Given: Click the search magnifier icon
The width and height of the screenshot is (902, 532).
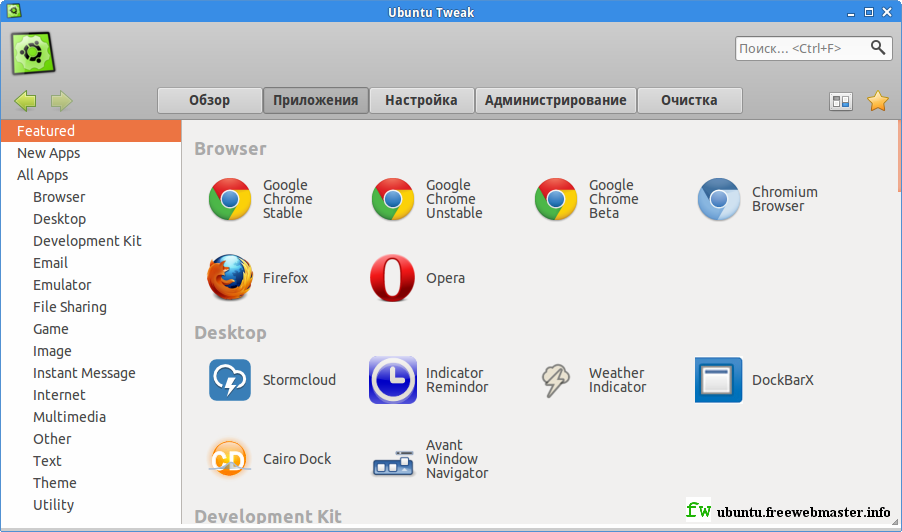Looking at the screenshot, I should pyautogui.click(x=878, y=48).
